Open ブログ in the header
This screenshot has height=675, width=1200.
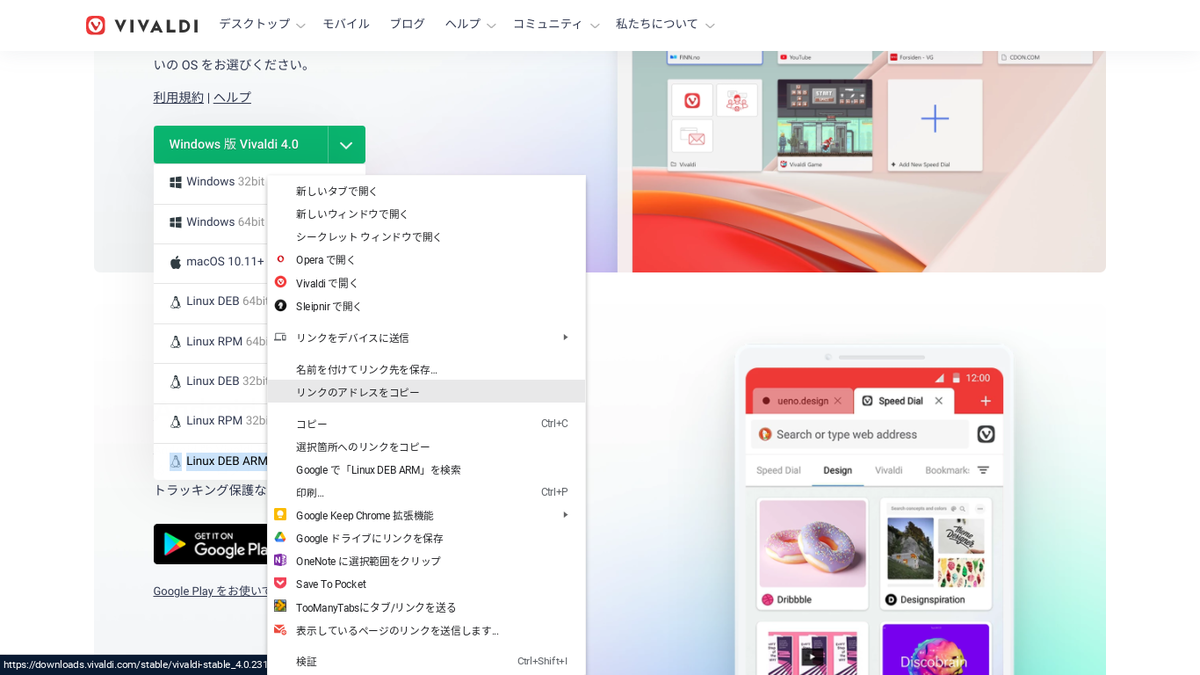point(407,24)
